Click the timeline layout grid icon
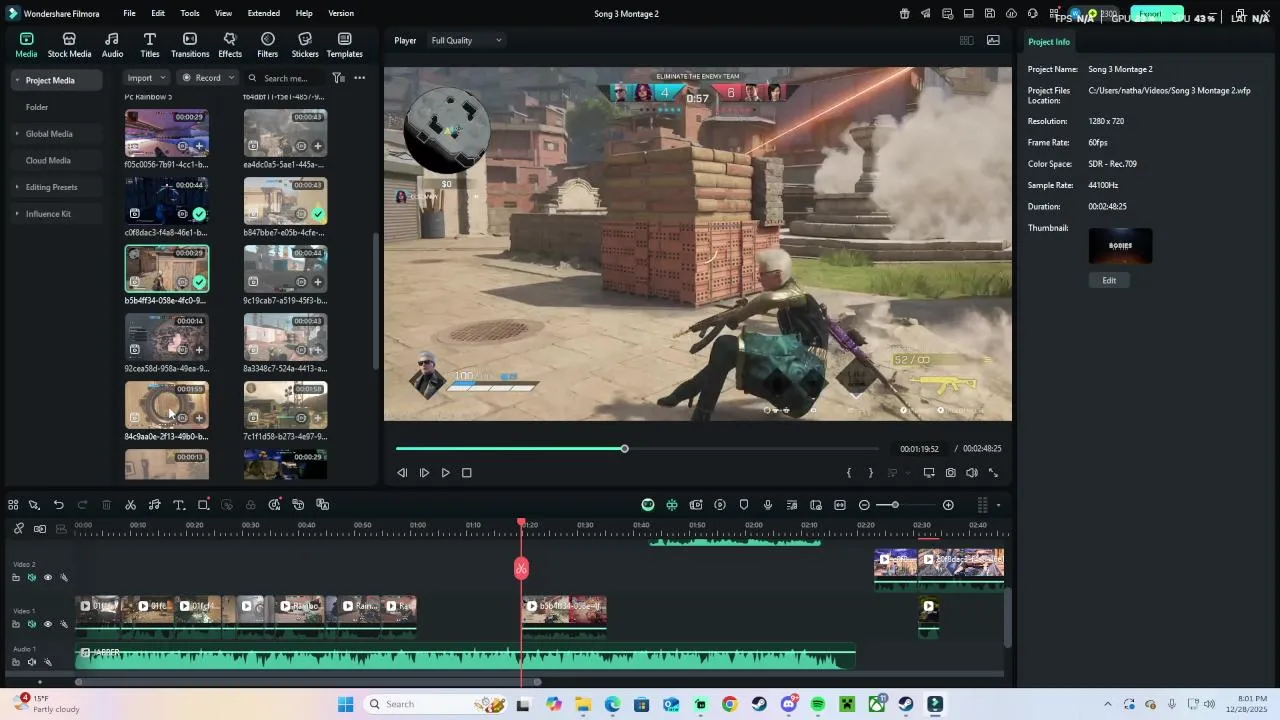Screen dimensions: 1280x720 click(x=13, y=505)
